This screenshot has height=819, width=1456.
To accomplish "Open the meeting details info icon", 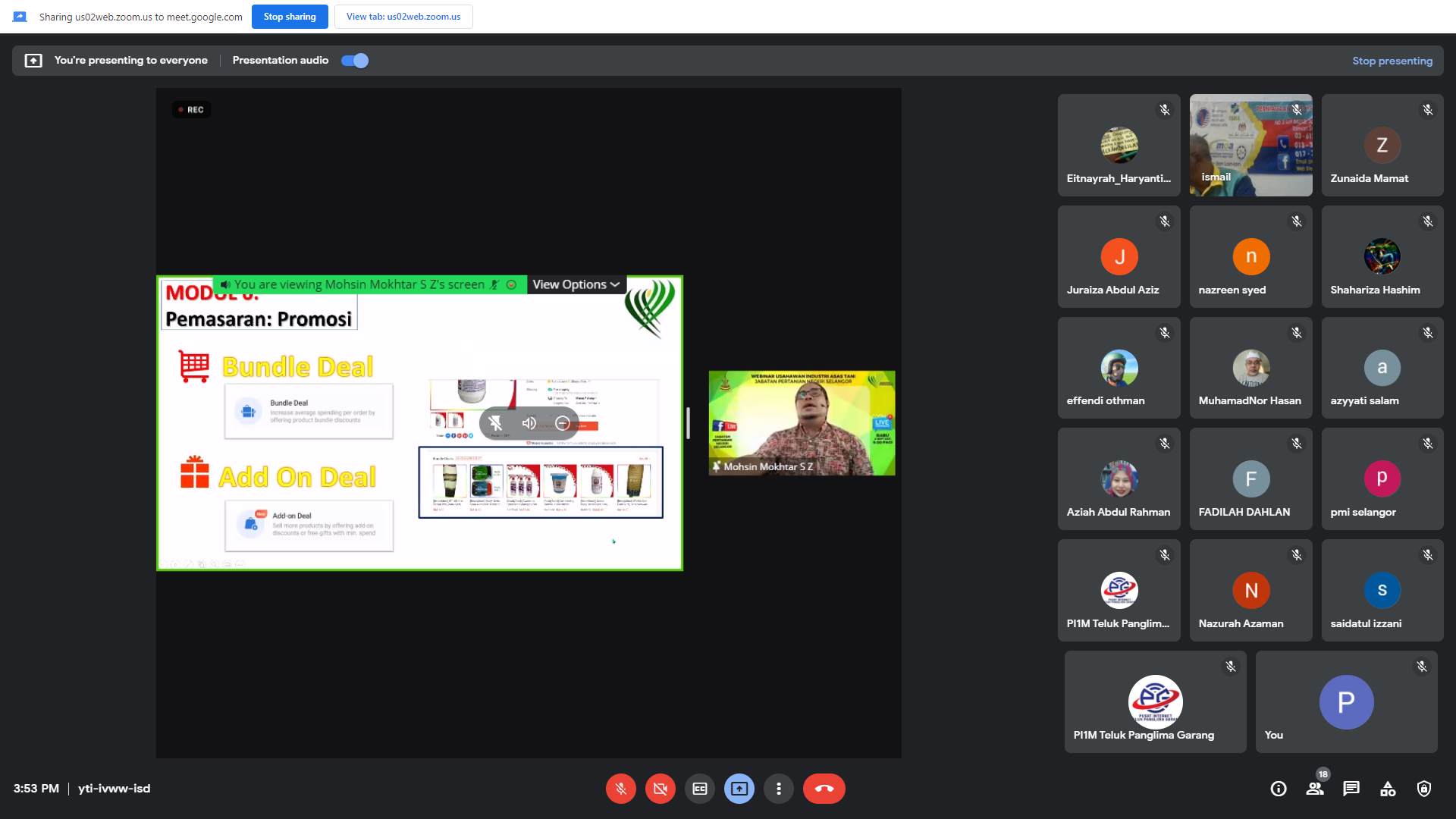I will pyautogui.click(x=1279, y=789).
